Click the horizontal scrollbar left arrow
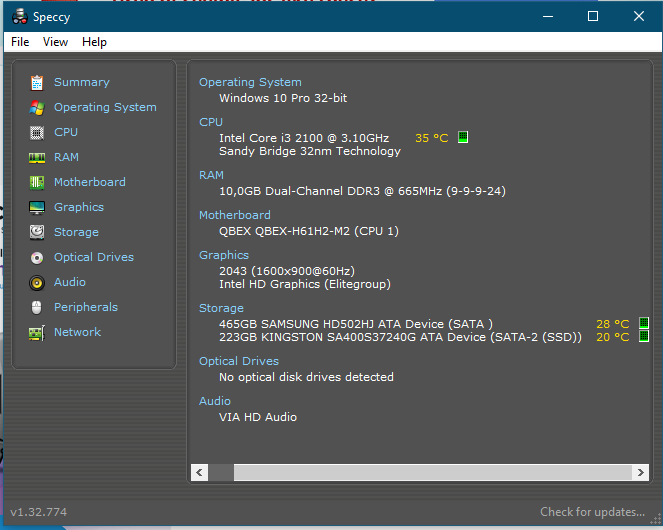Image resolution: width=663 pixels, height=530 pixels. pos(199,472)
